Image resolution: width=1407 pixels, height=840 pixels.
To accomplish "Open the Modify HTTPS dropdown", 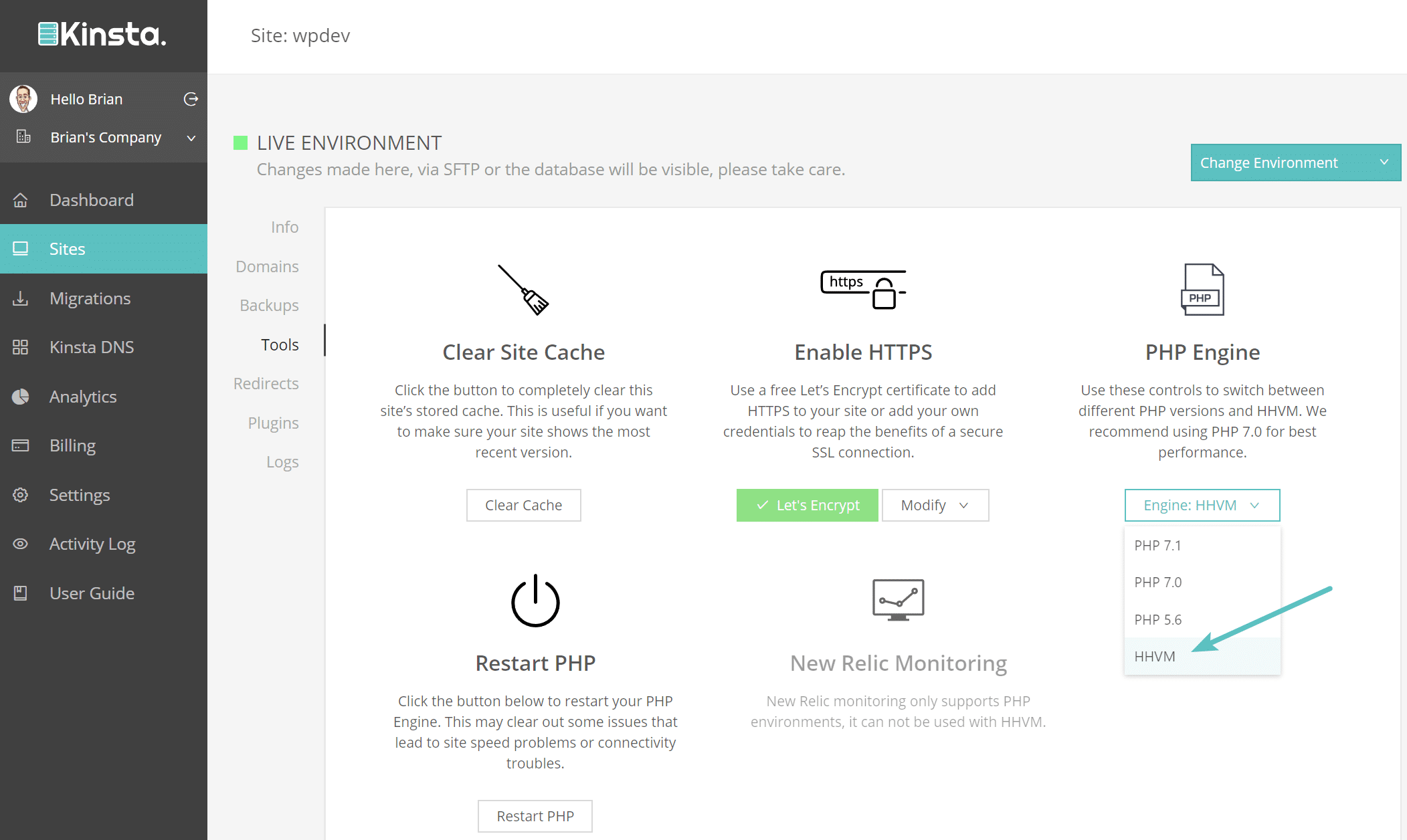I will click(935, 505).
